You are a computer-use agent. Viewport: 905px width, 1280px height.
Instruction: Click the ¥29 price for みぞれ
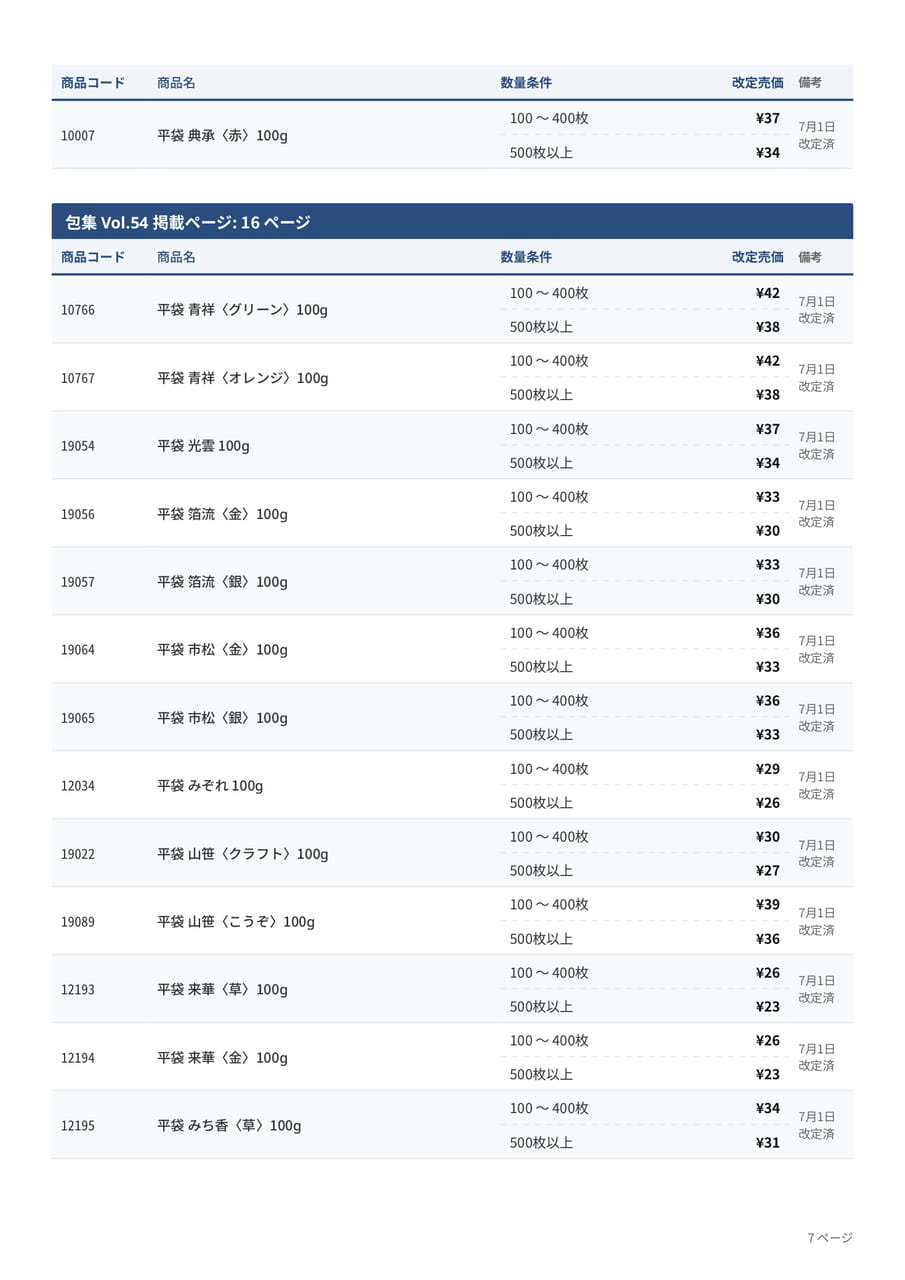tap(768, 769)
